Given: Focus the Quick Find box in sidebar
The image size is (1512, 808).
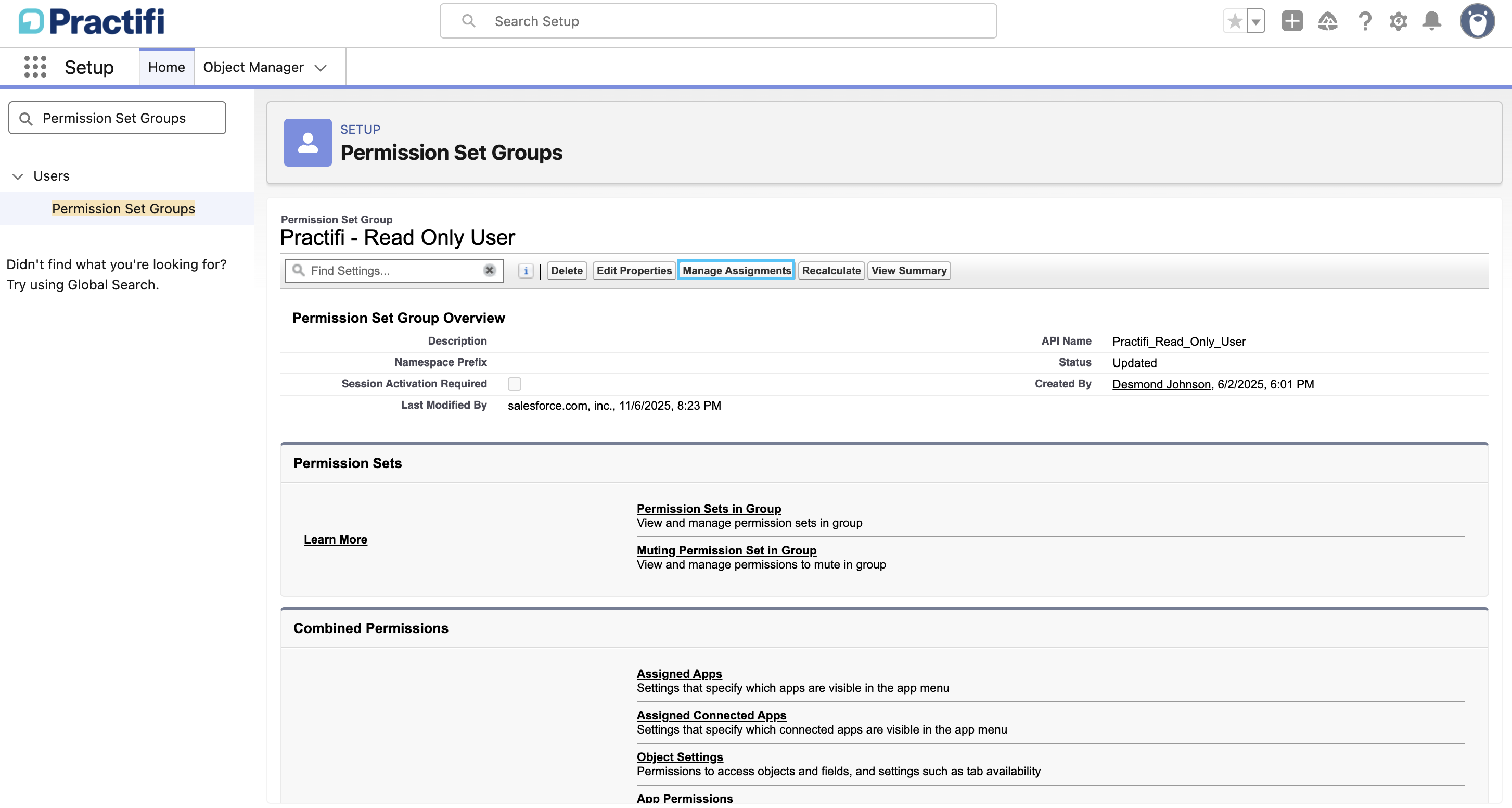Looking at the screenshot, I should click(118, 118).
